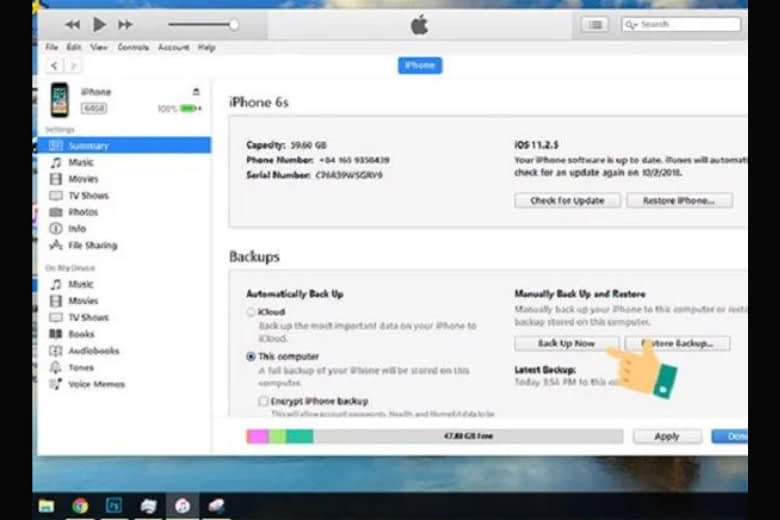Screen dimensions: 780x520
Task: Click the iPhone device thumbnail in sidebar
Action: [x=60, y=100]
